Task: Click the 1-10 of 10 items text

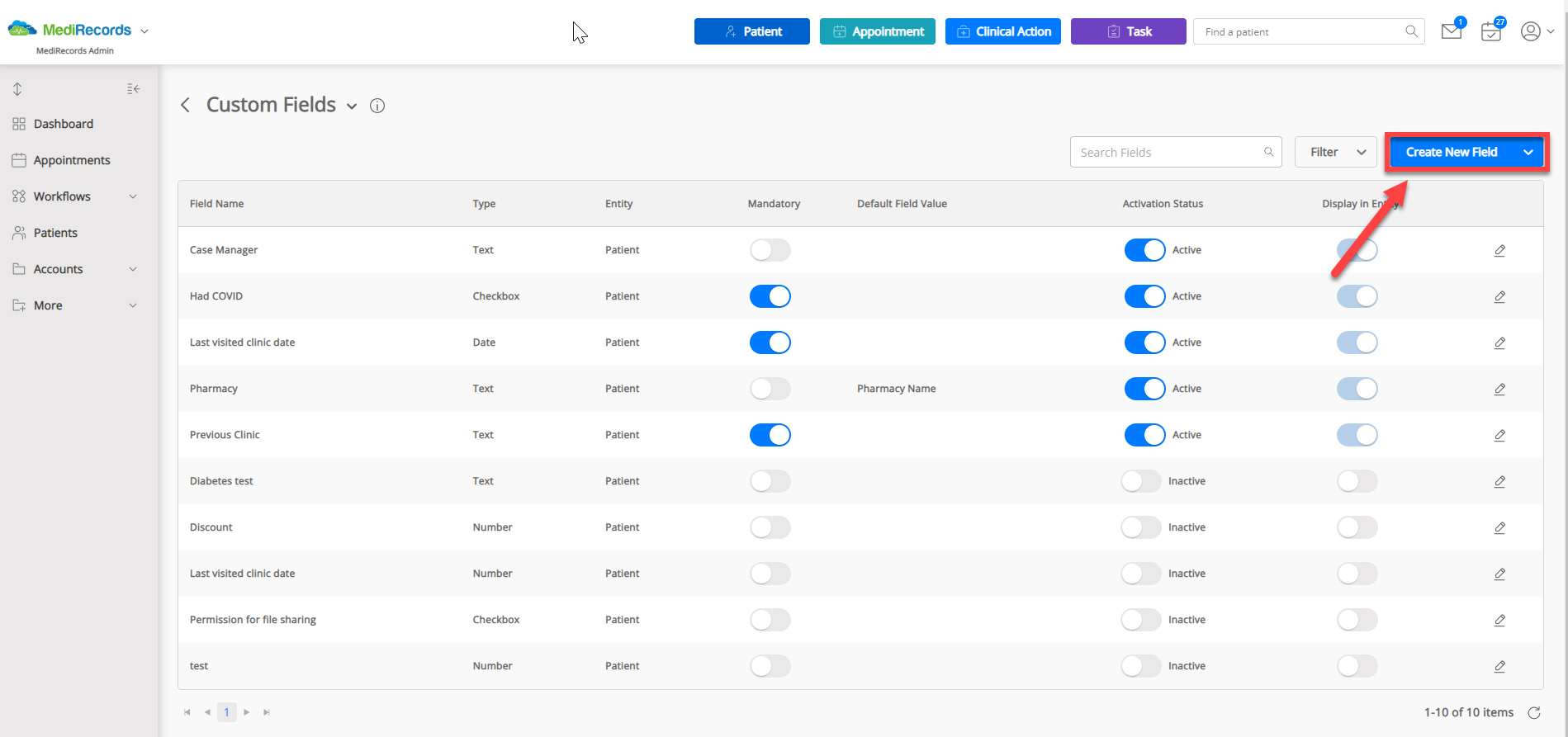Action: pyautogui.click(x=1468, y=712)
